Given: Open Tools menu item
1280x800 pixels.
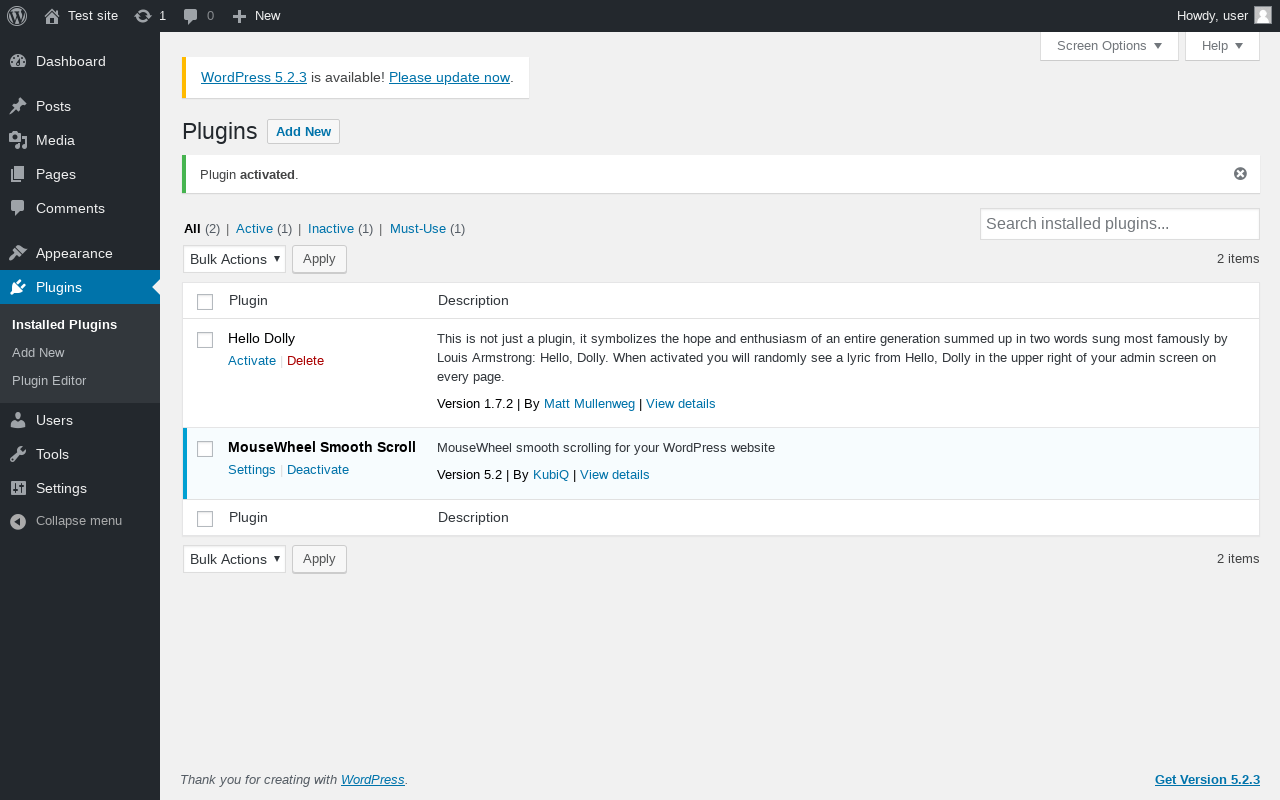Looking at the screenshot, I should pos(80,454).
